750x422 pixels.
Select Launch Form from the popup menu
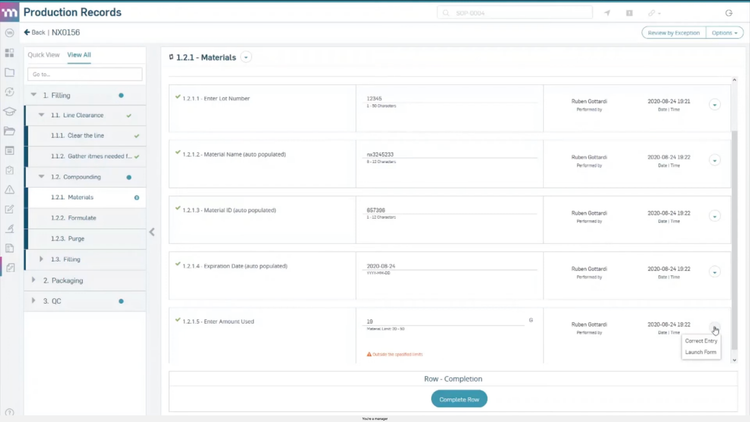click(701, 352)
